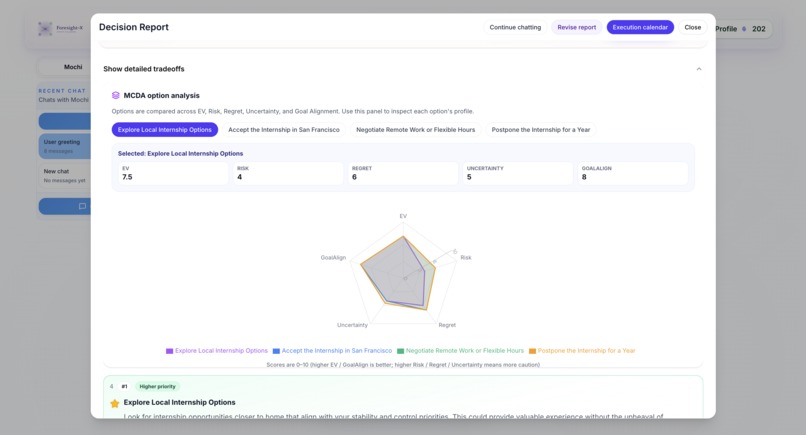806x435 pixels.
Task: Click the MCDA layers icon
Action: point(116,95)
